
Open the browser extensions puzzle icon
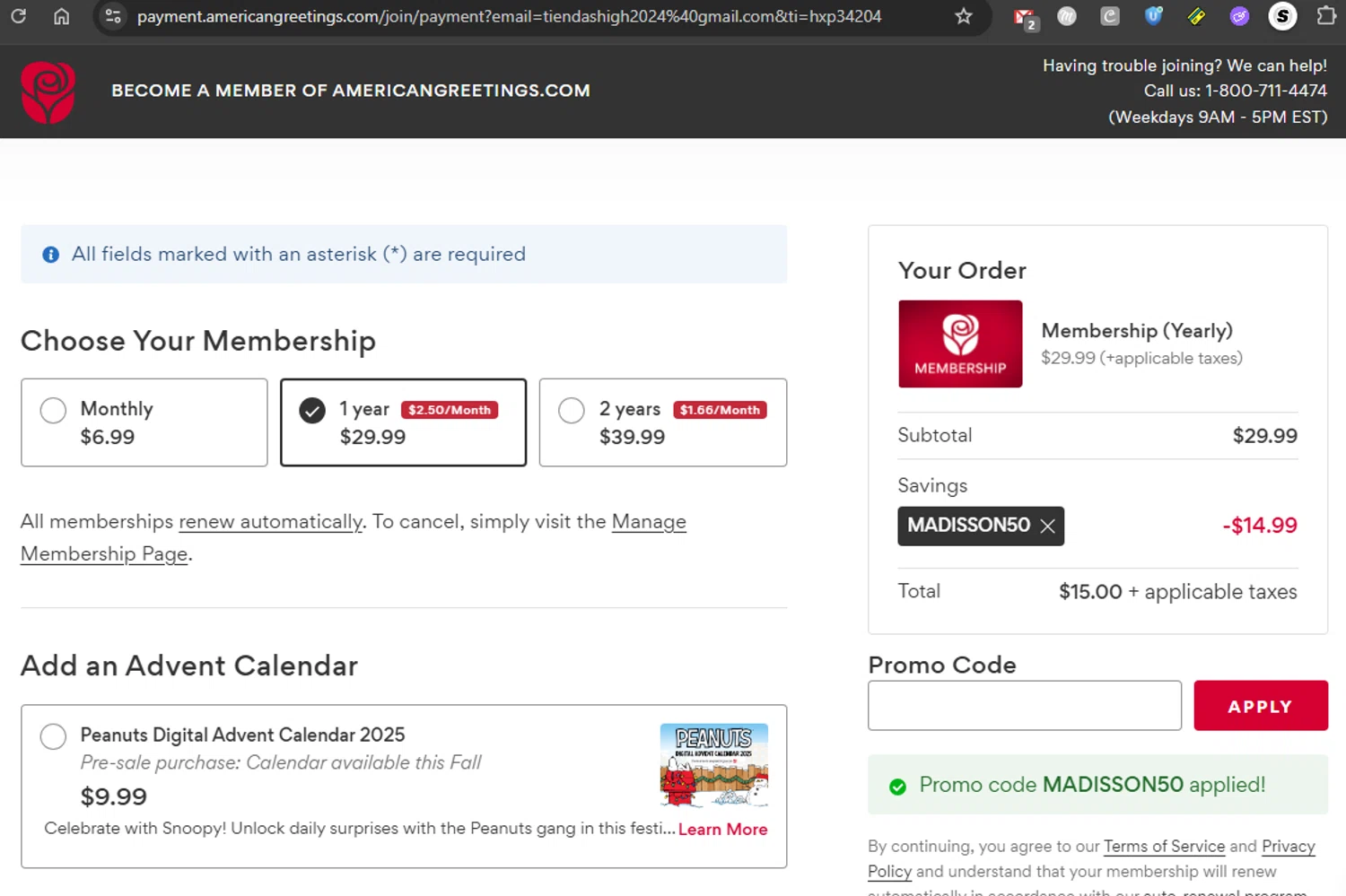coord(1325,16)
